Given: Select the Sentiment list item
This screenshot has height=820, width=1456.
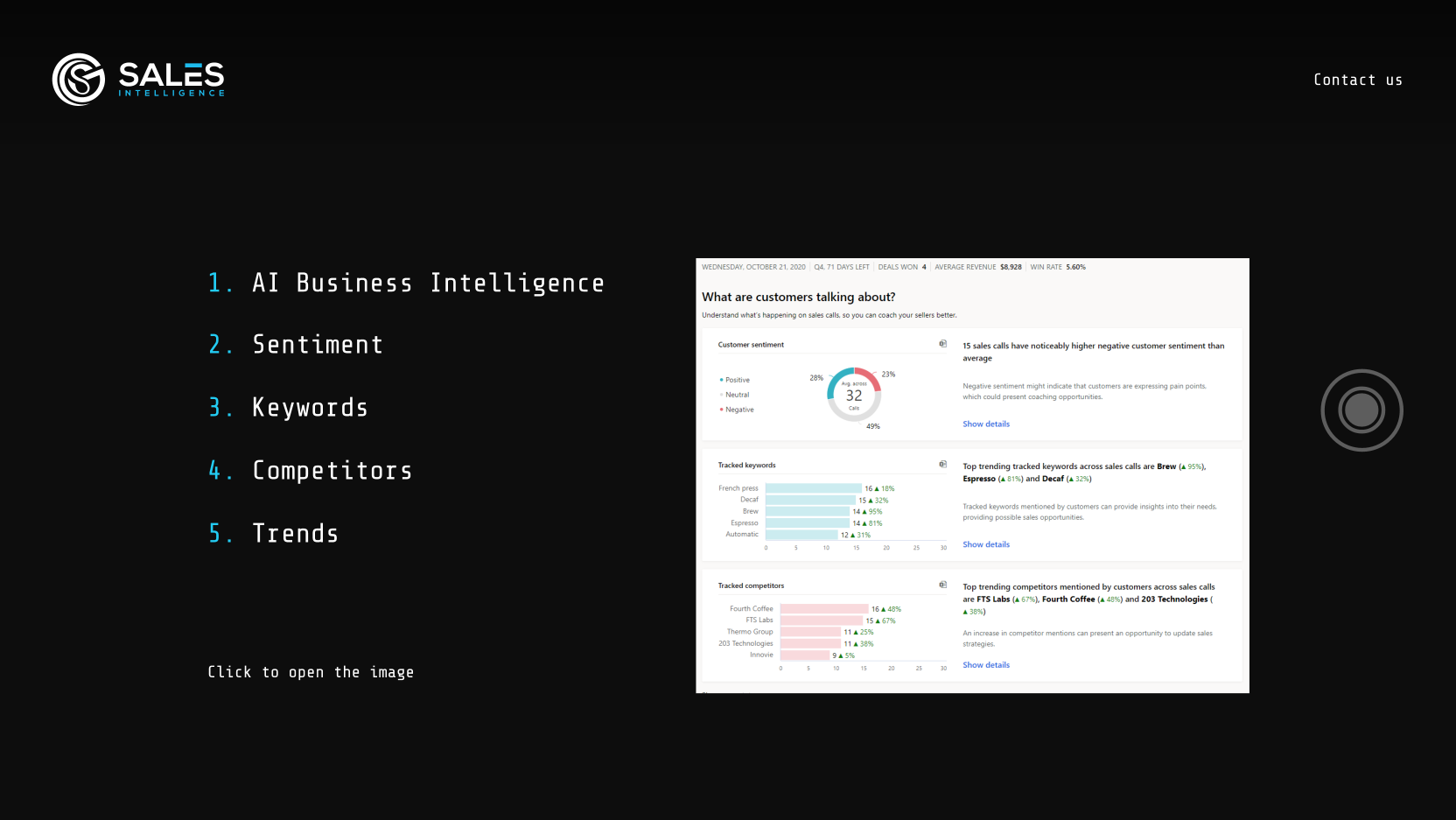Looking at the screenshot, I should (296, 345).
